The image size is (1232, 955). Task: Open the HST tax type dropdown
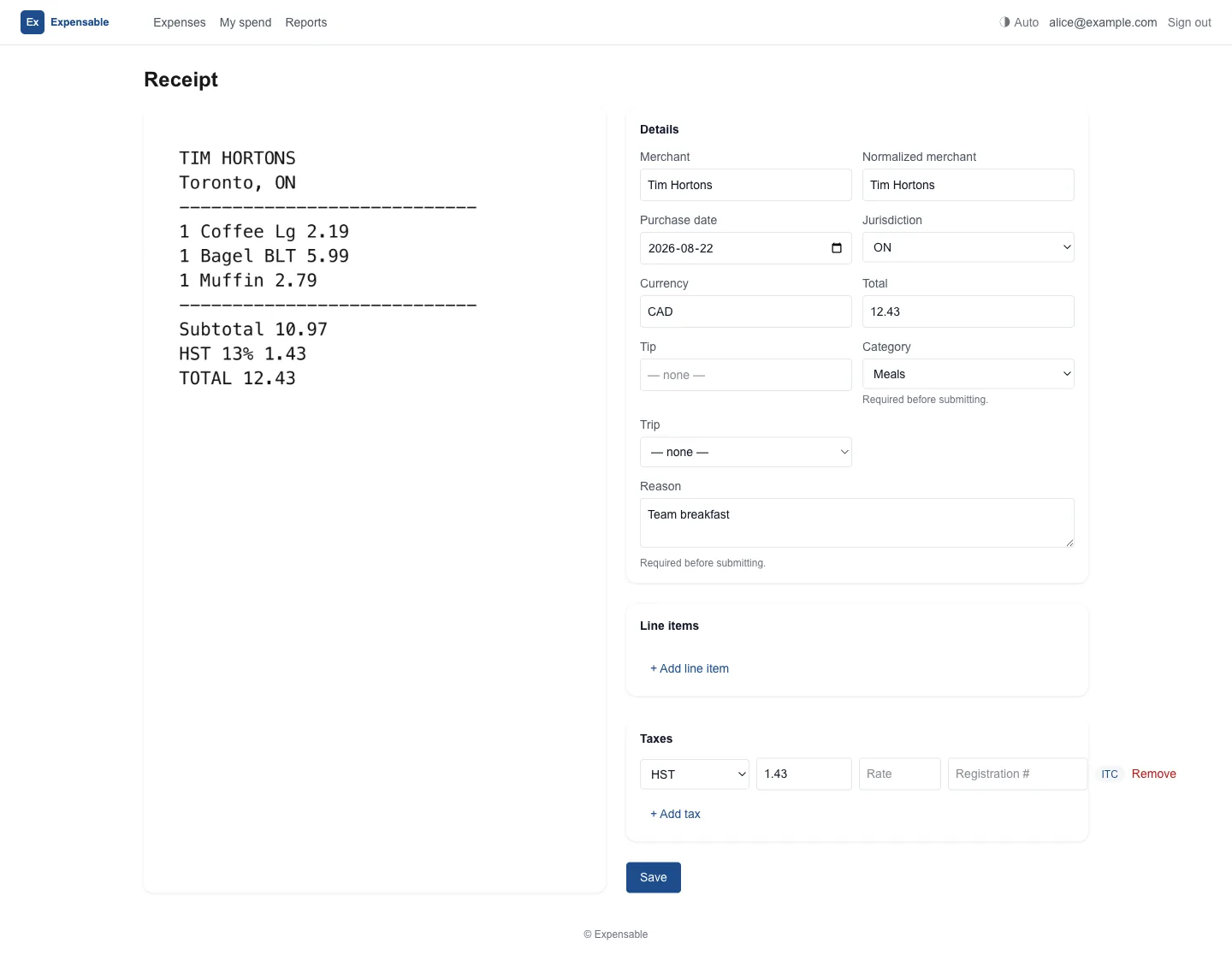coord(695,774)
